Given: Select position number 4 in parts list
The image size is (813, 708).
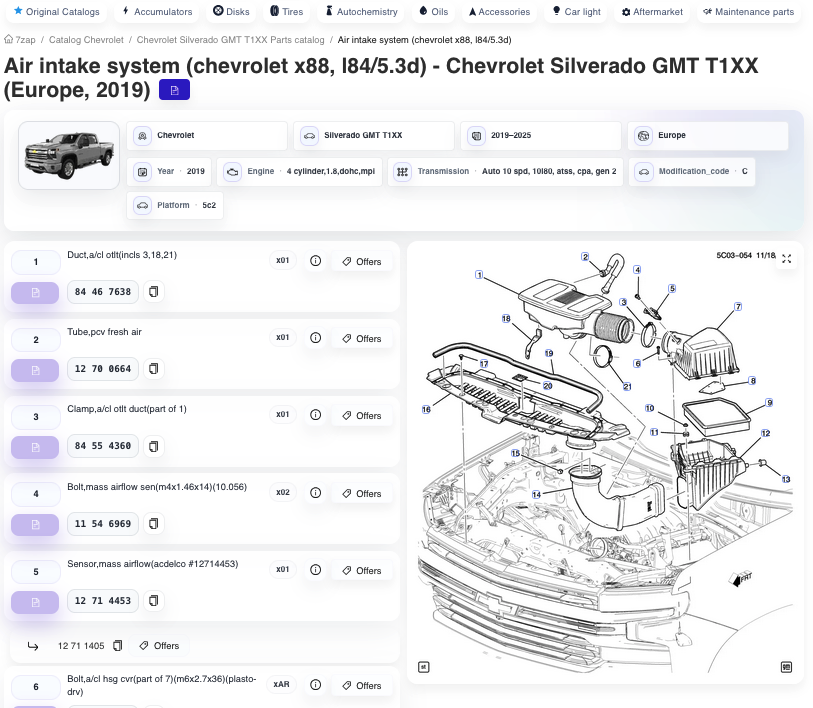Looking at the screenshot, I should pos(36,494).
